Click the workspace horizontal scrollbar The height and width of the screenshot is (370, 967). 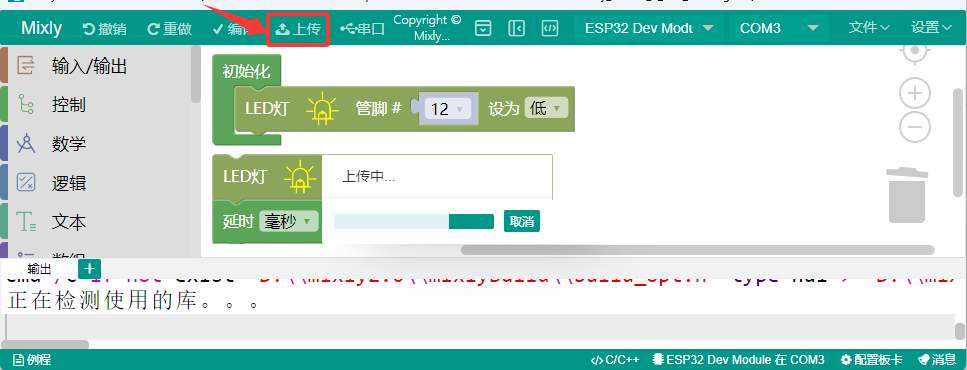(697, 250)
